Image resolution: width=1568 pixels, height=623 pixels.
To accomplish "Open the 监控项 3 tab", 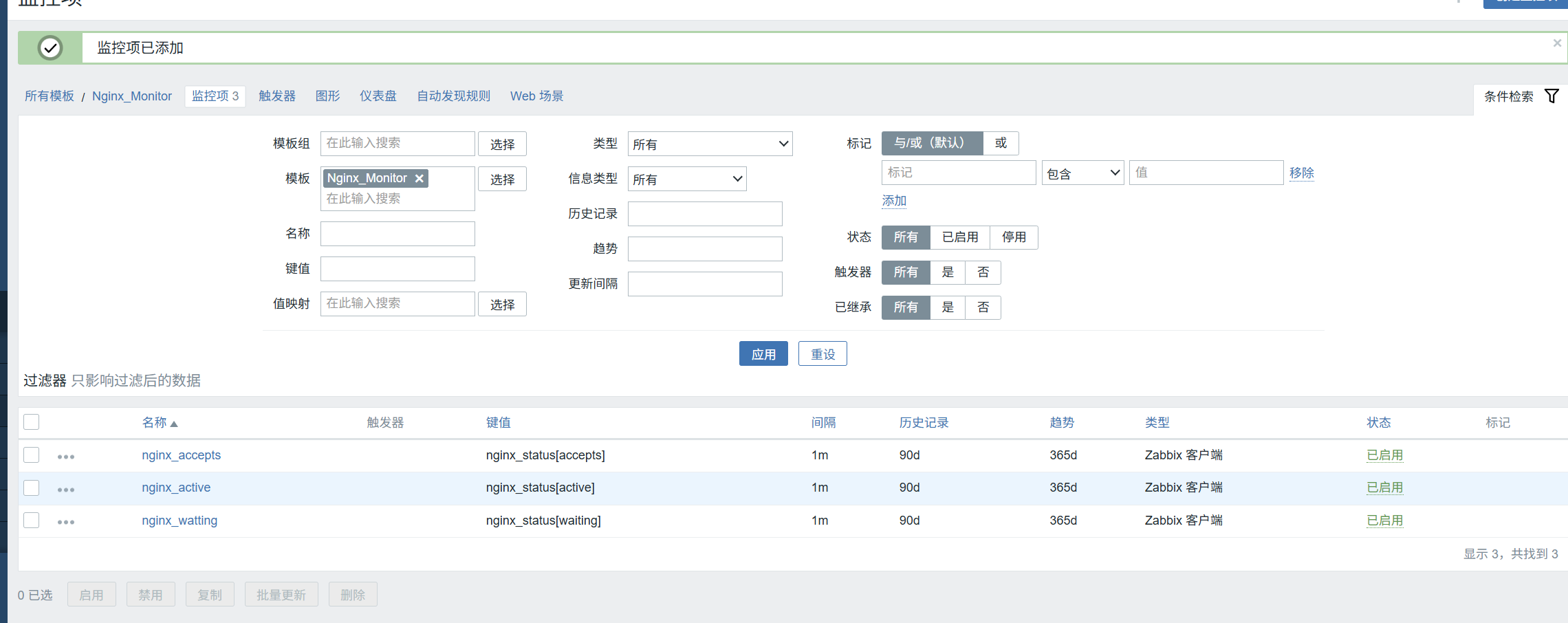I will point(215,96).
